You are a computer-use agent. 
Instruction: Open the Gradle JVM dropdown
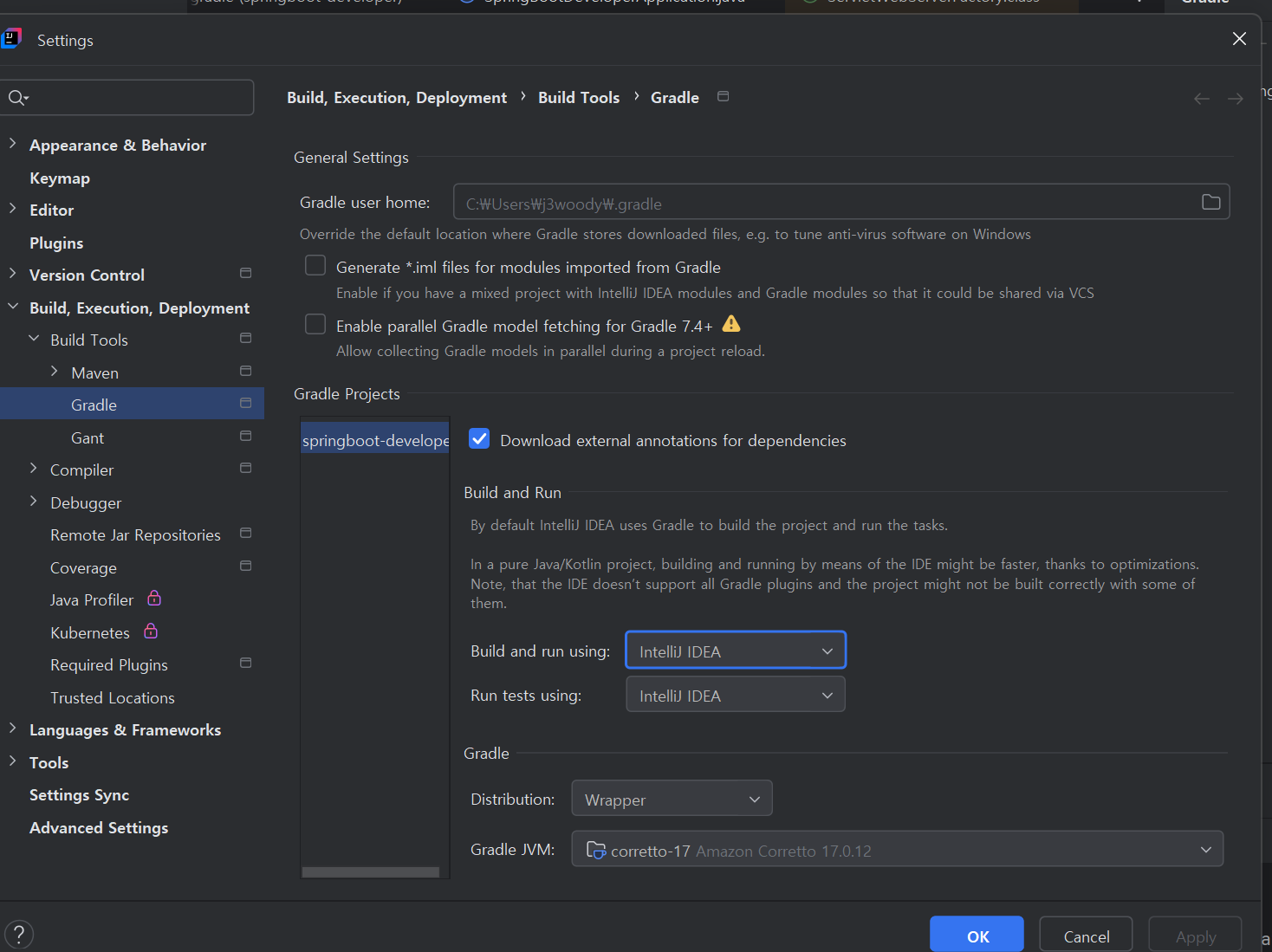898,849
